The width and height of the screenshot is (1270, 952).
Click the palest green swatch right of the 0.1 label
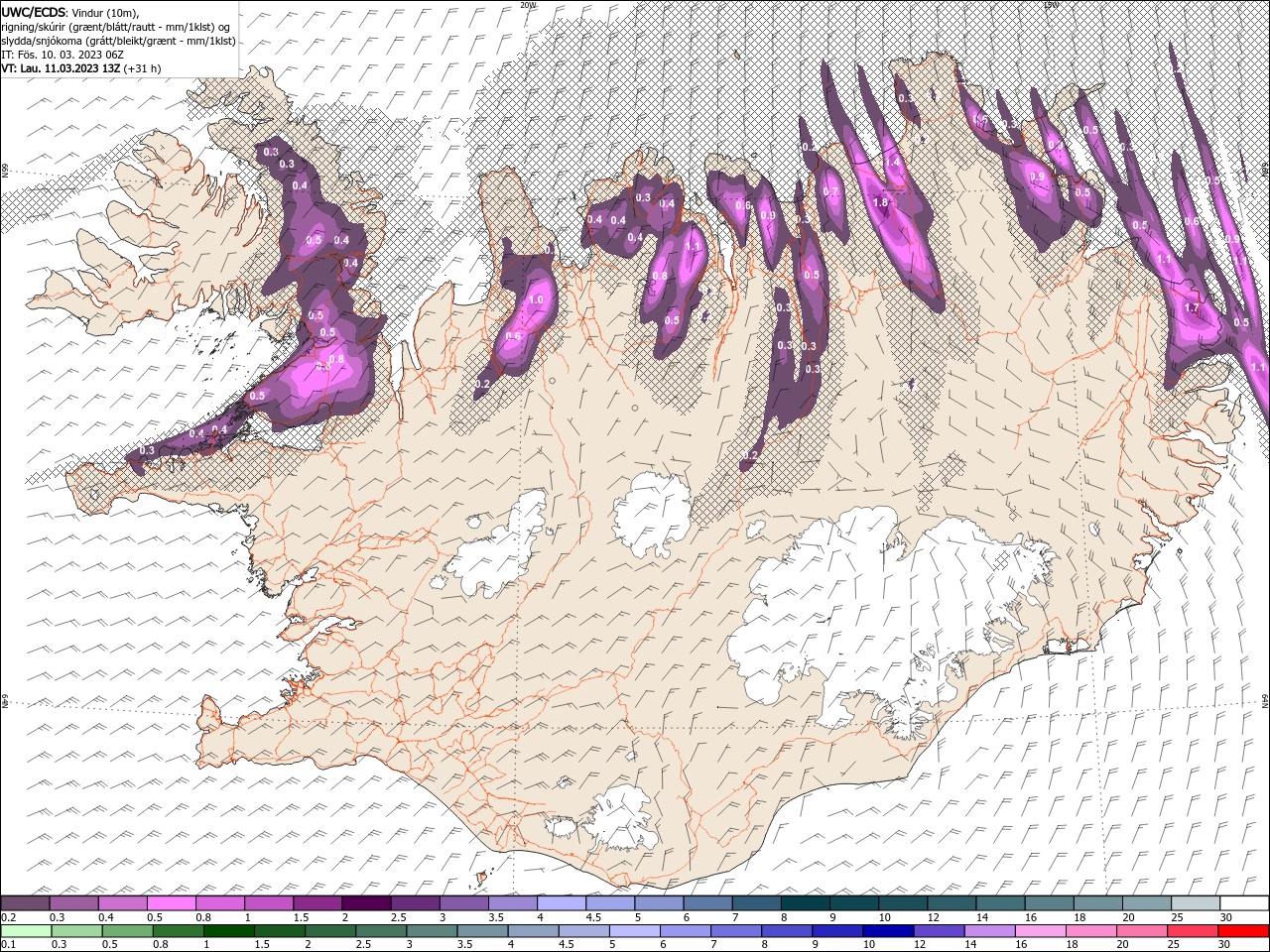coord(26,930)
